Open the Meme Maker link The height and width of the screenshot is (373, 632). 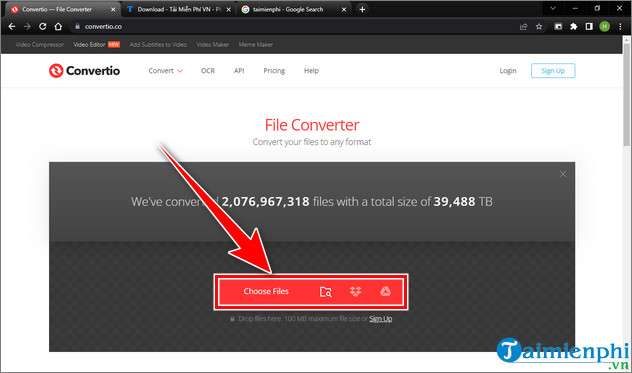coord(256,44)
